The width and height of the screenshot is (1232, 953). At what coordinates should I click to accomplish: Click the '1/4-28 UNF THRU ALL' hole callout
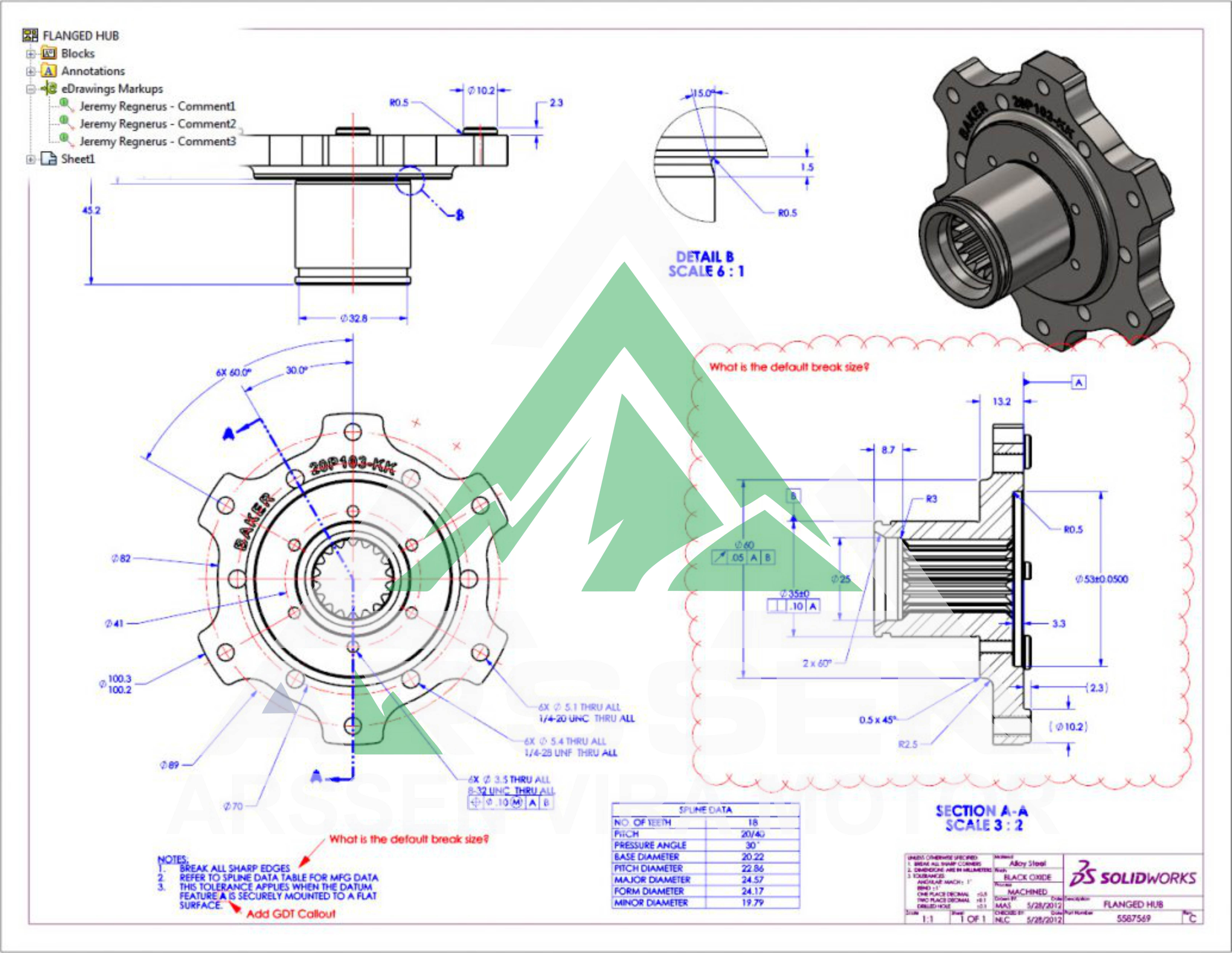click(571, 753)
